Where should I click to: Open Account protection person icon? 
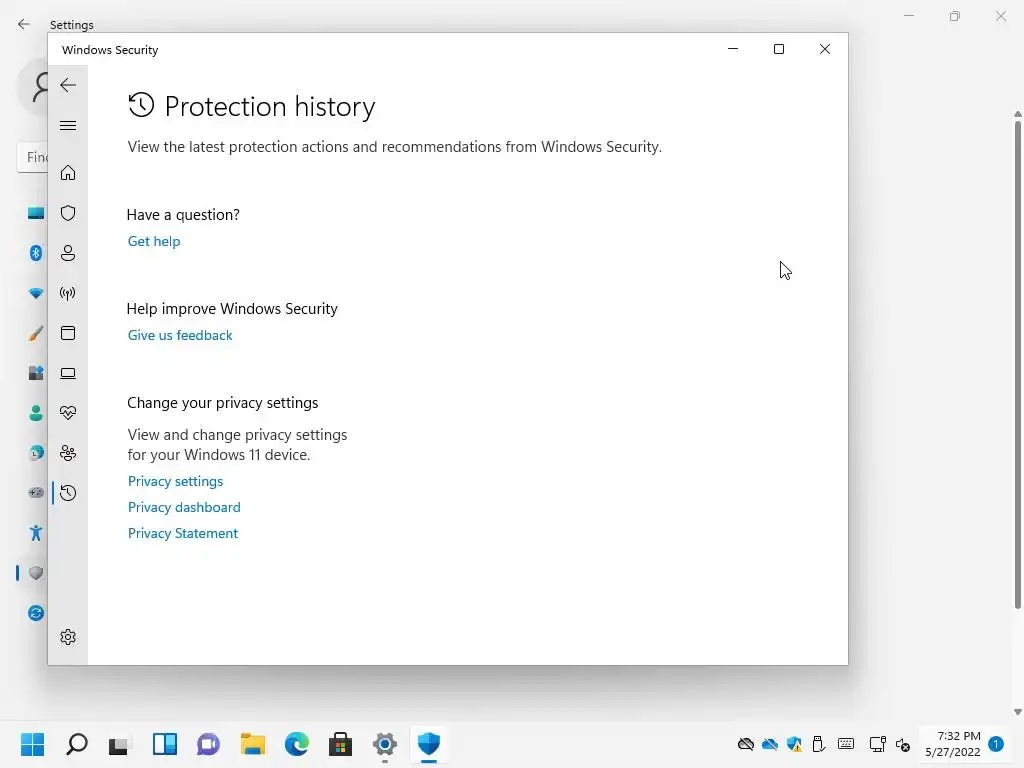[x=68, y=253]
